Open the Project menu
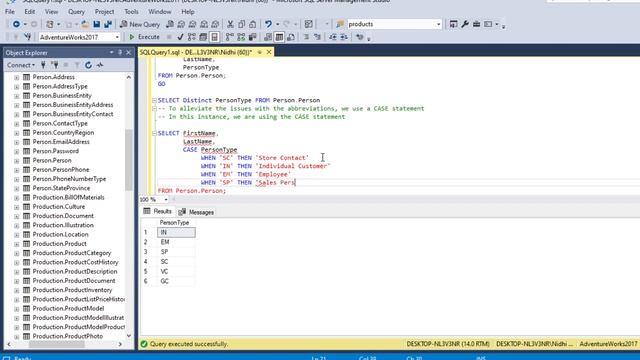 click(104, 11)
